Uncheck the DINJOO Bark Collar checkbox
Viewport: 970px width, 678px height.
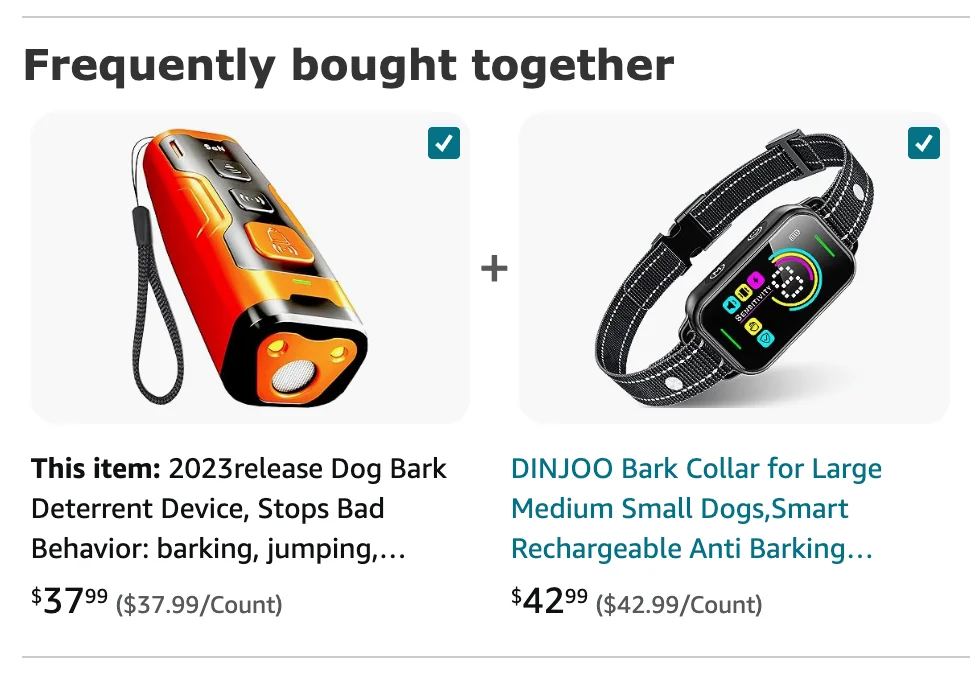924,143
